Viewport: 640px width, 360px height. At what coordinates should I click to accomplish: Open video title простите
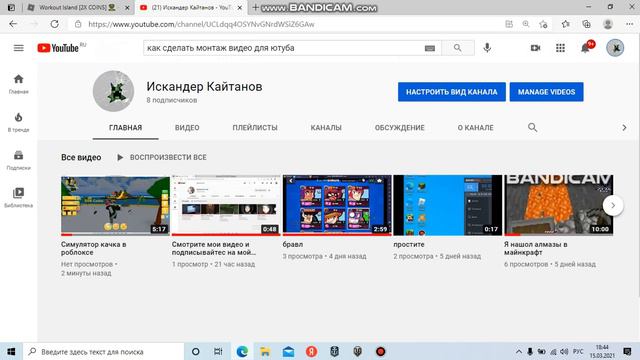409,244
